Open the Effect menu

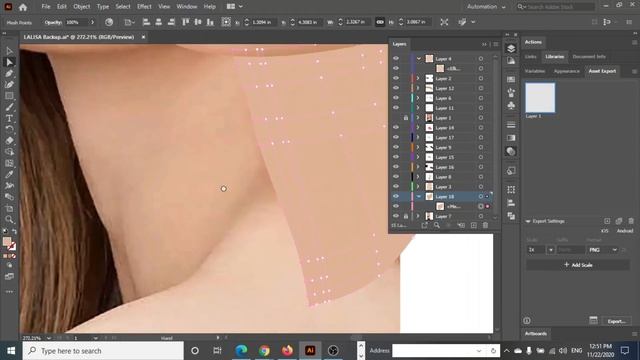click(144, 7)
